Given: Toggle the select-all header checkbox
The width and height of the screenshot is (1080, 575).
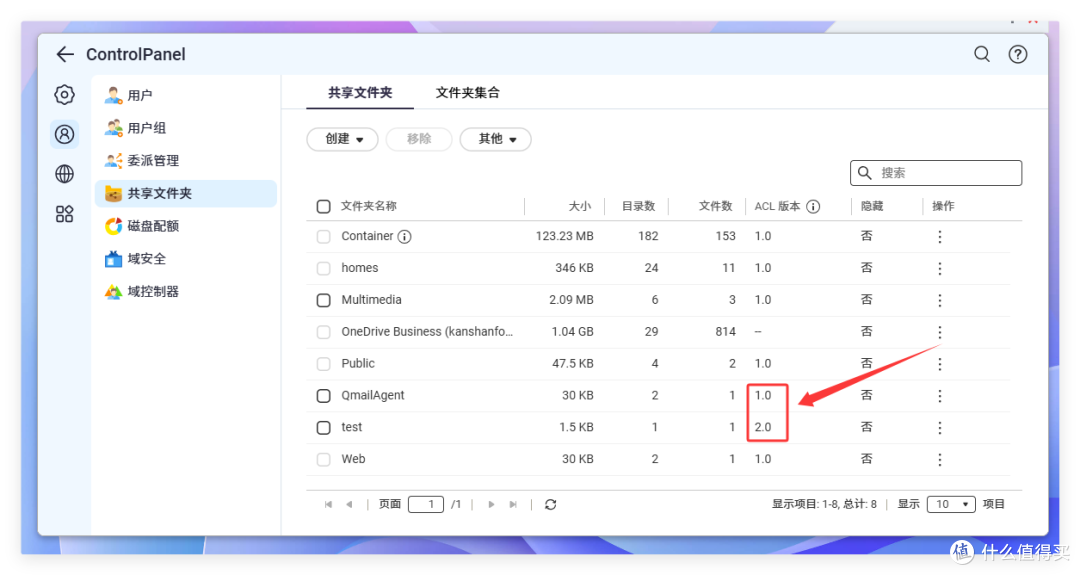Looking at the screenshot, I should tap(323, 207).
